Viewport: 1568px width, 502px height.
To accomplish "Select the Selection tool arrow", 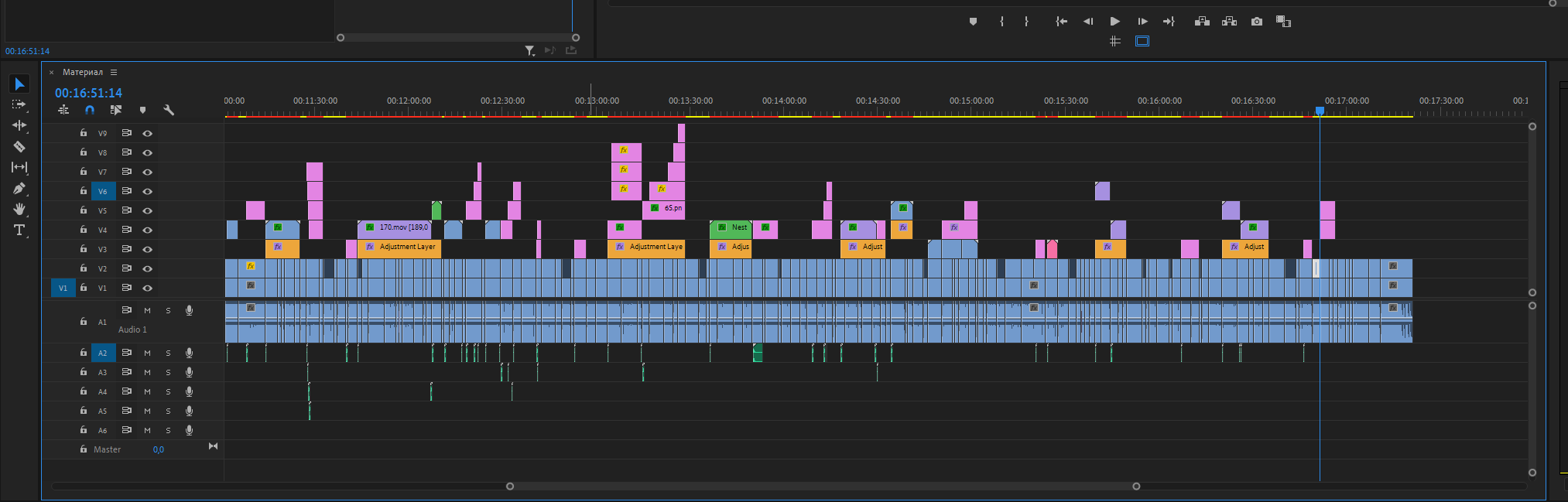I will pos(19,84).
